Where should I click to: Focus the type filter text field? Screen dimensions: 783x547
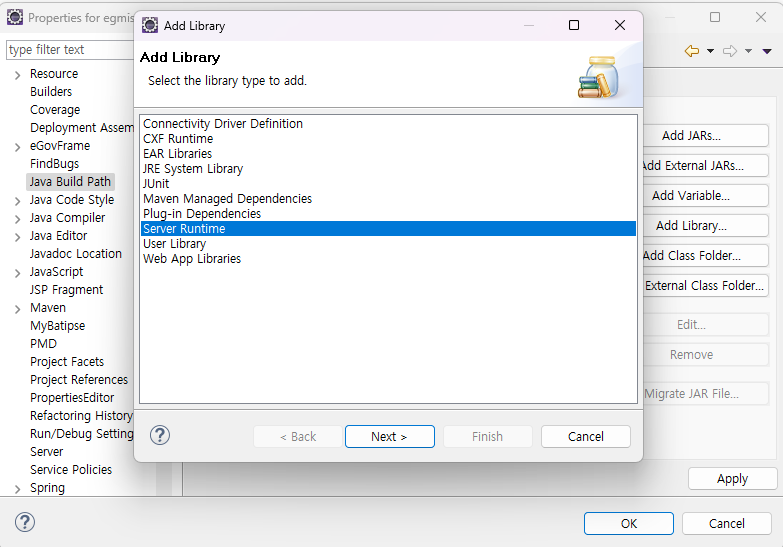coord(70,49)
